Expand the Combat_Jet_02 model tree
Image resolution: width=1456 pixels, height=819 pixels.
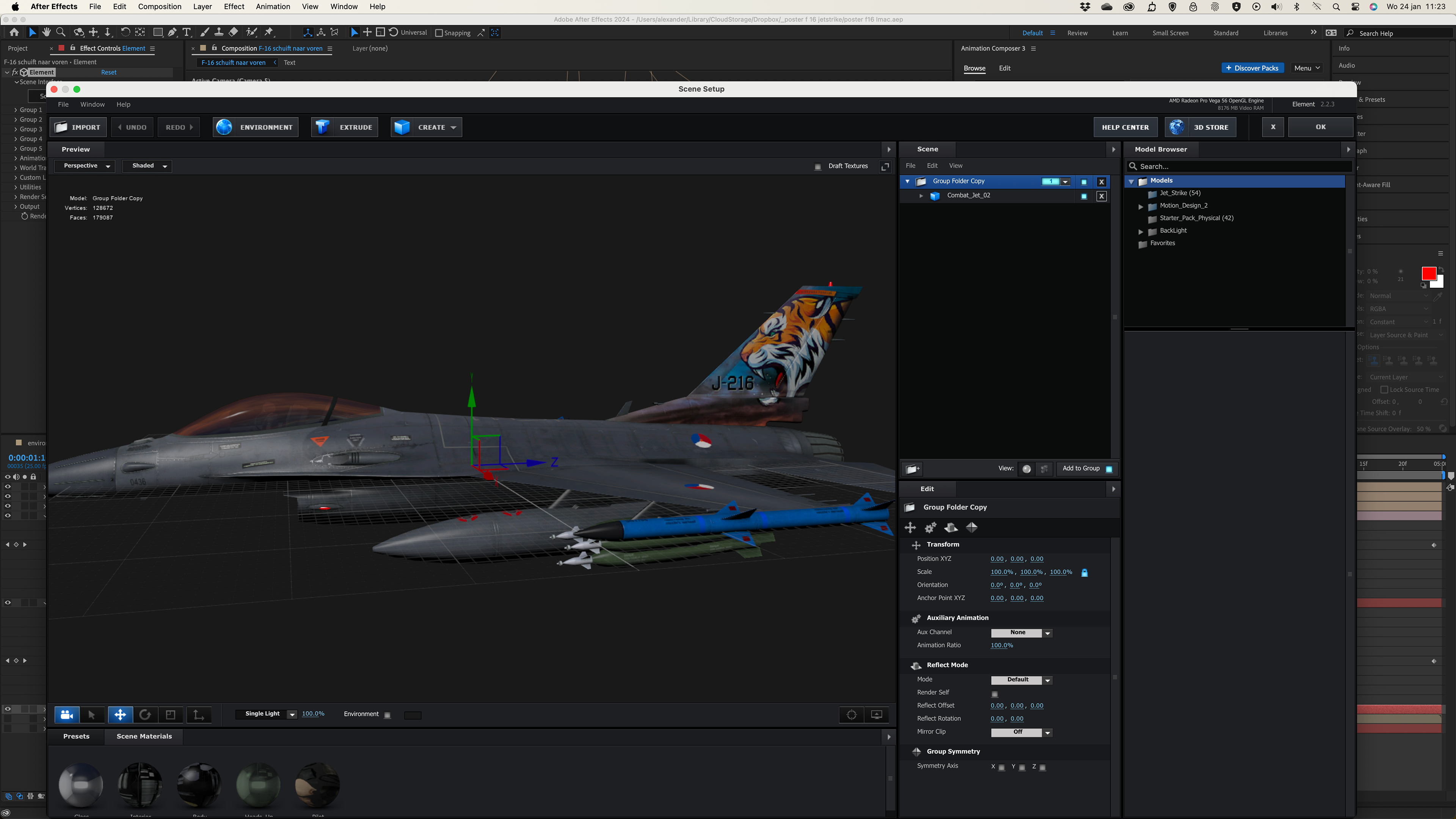pos(921,196)
